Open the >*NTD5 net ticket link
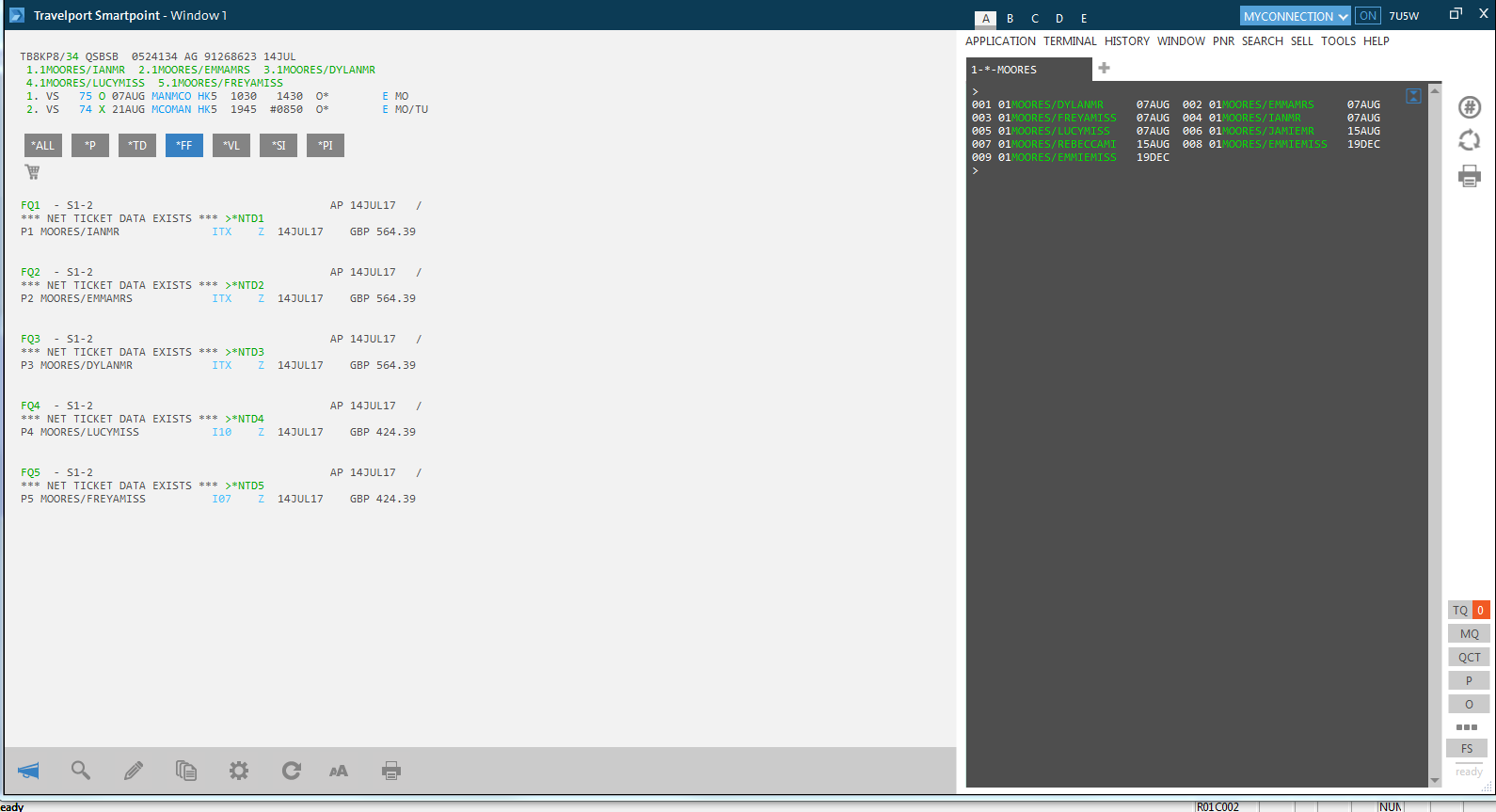Image resolution: width=1496 pixels, height=812 pixels. (x=245, y=486)
